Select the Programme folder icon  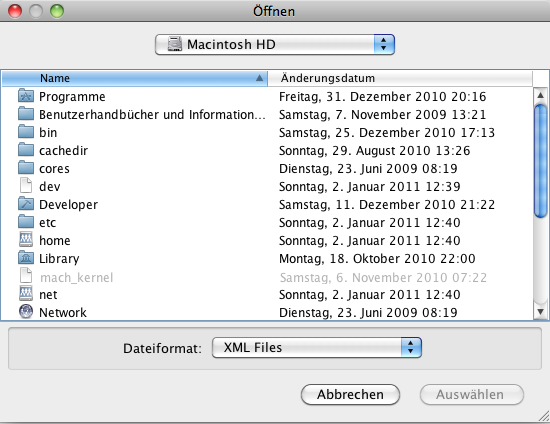tap(26, 96)
